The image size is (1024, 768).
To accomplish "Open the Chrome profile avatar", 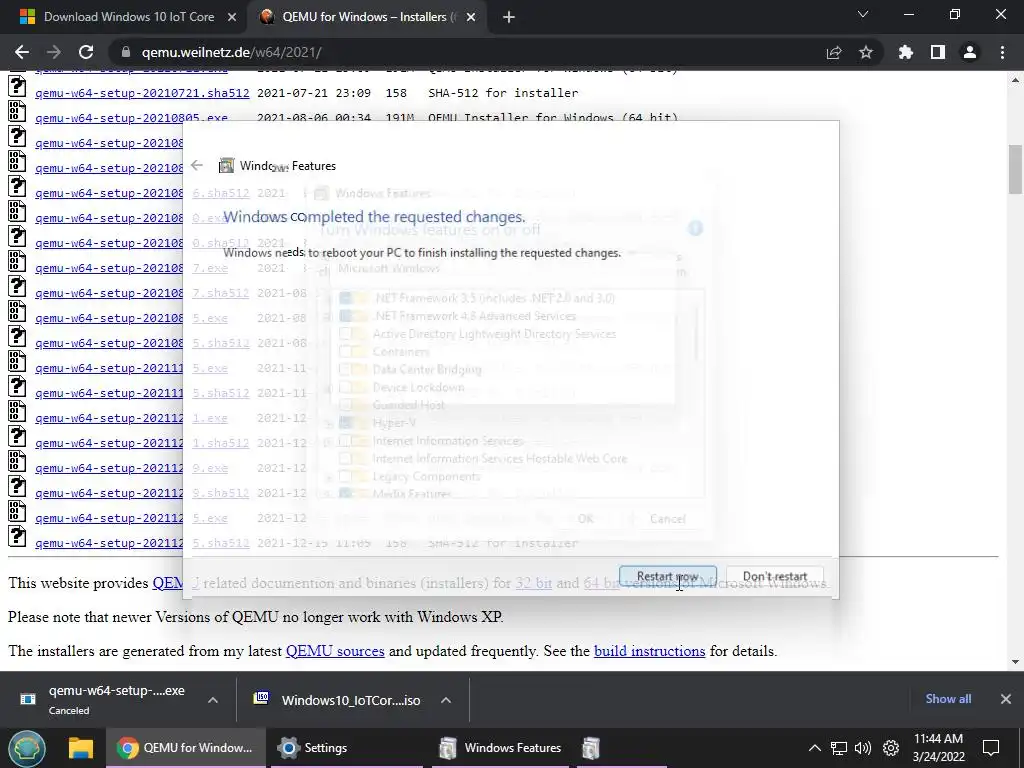I will point(970,52).
